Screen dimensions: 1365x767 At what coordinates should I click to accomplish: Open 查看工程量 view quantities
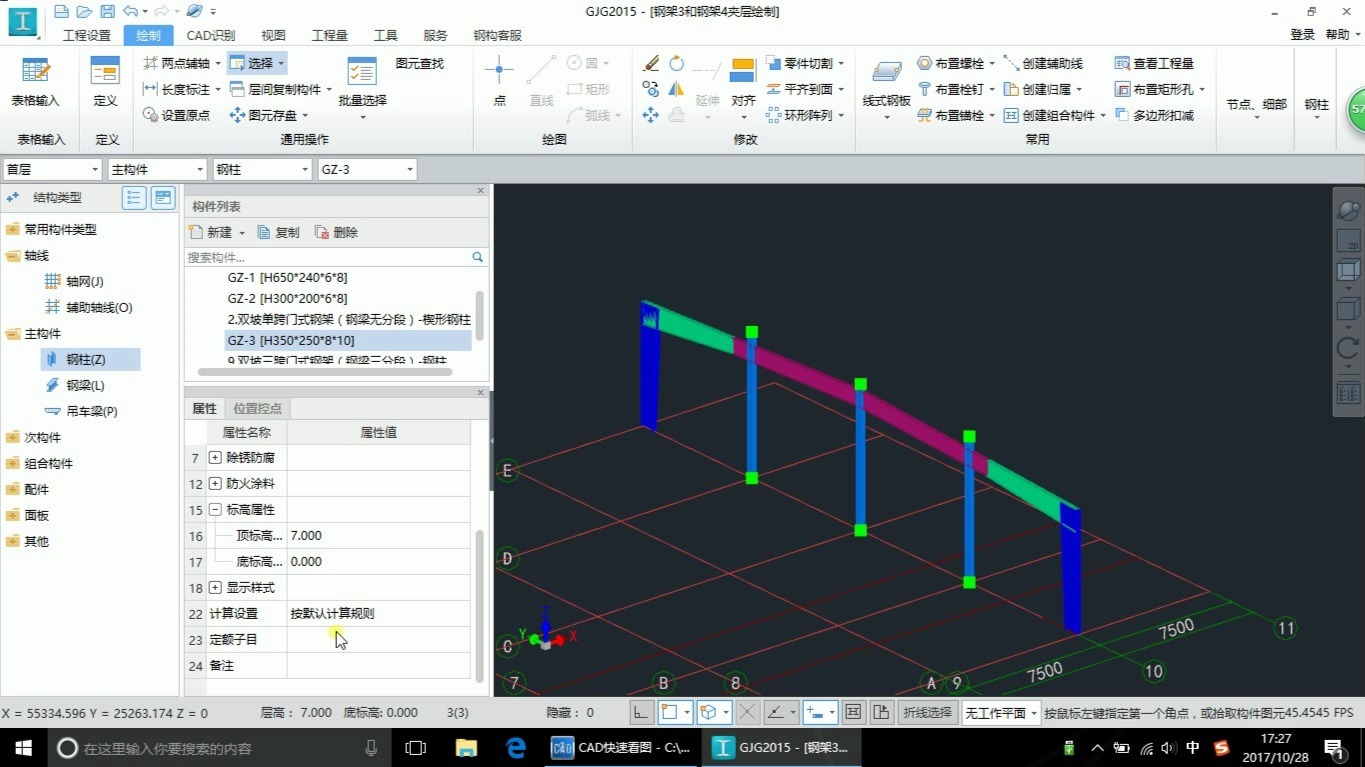[x=1155, y=63]
